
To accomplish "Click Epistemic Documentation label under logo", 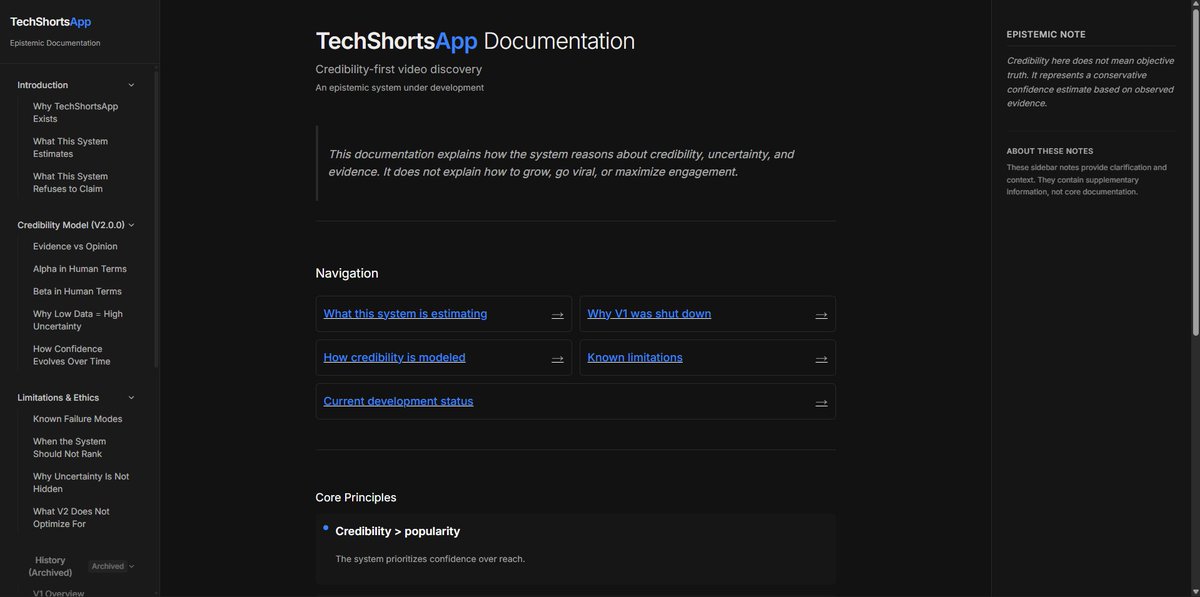I will (x=55, y=43).
